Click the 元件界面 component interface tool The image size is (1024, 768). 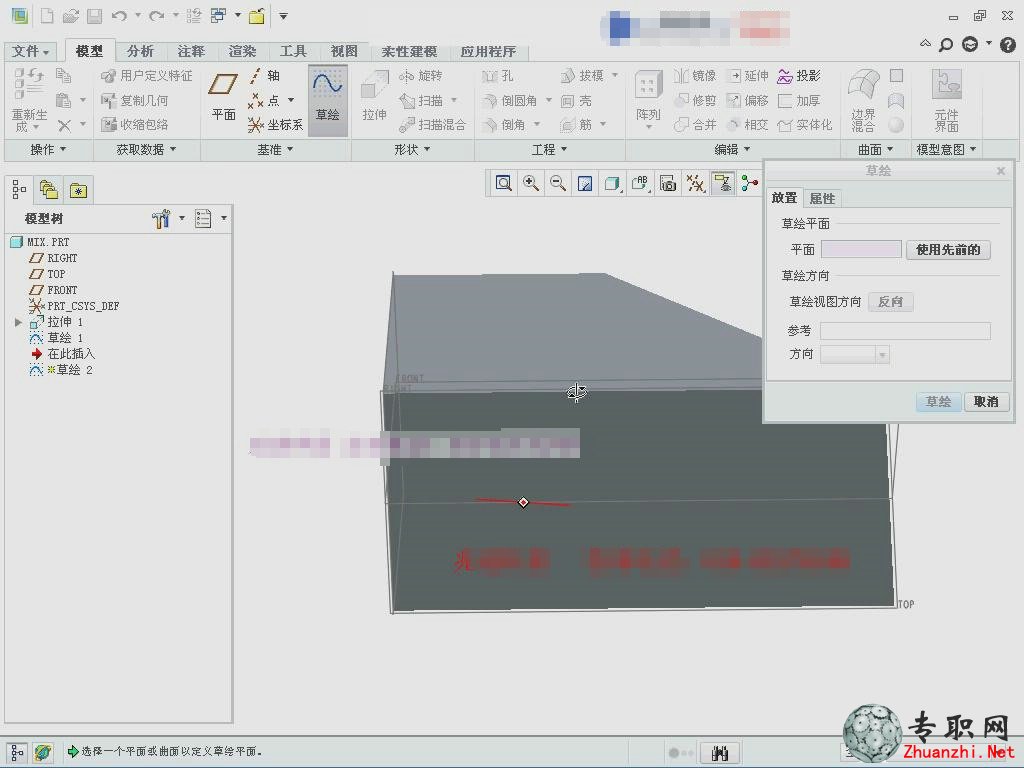[946, 100]
